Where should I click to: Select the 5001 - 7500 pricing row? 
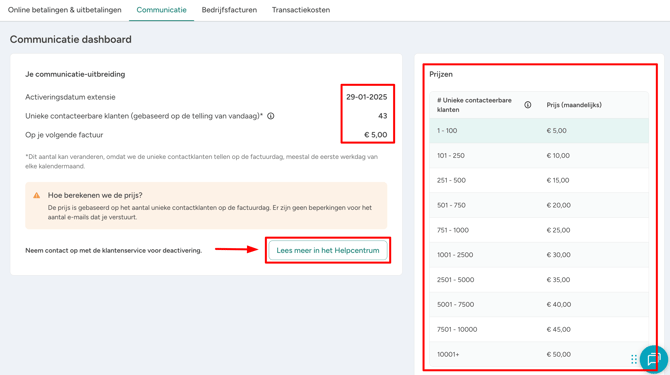[539, 305]
